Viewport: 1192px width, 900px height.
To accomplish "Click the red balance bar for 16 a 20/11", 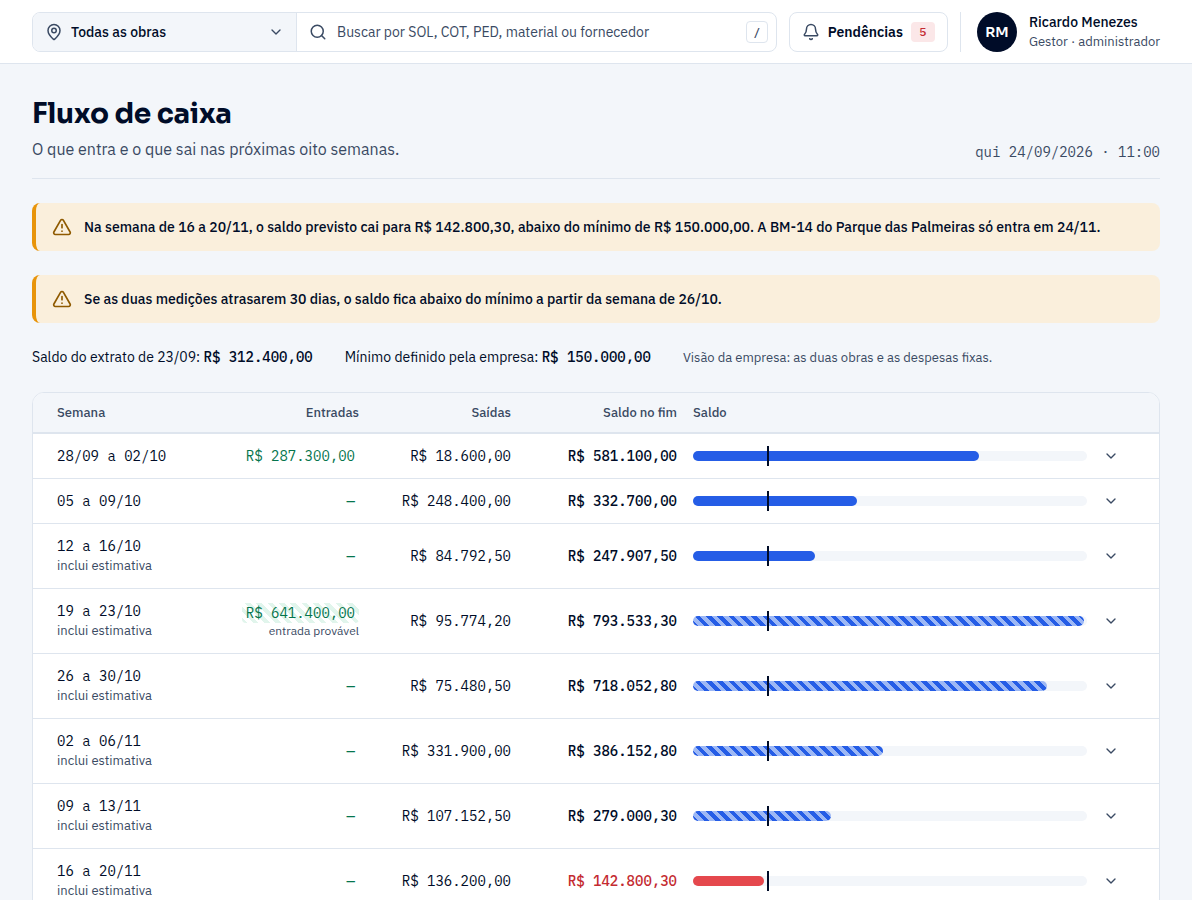I will 728,881.
